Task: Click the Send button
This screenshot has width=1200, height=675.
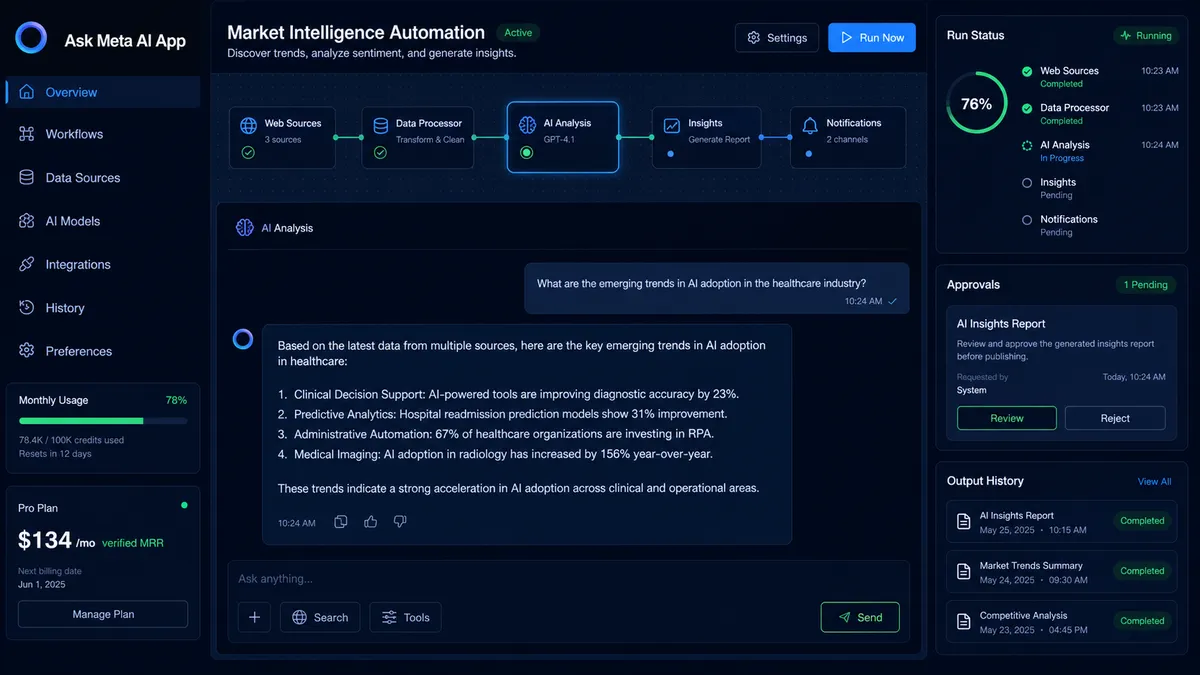Action: pyautogui.click(x=860, y=617)
